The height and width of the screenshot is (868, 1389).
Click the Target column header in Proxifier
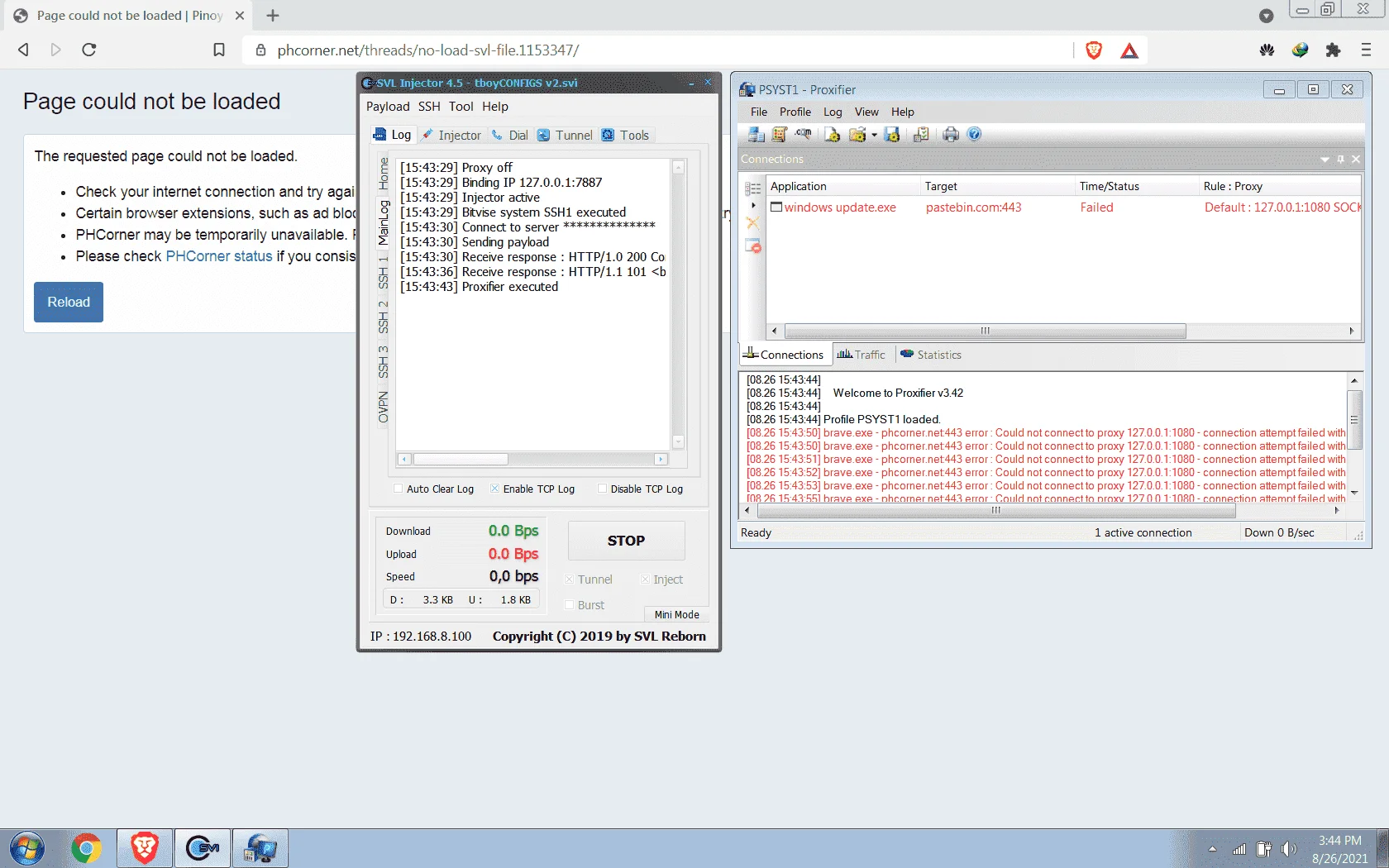tap(997, 186)
